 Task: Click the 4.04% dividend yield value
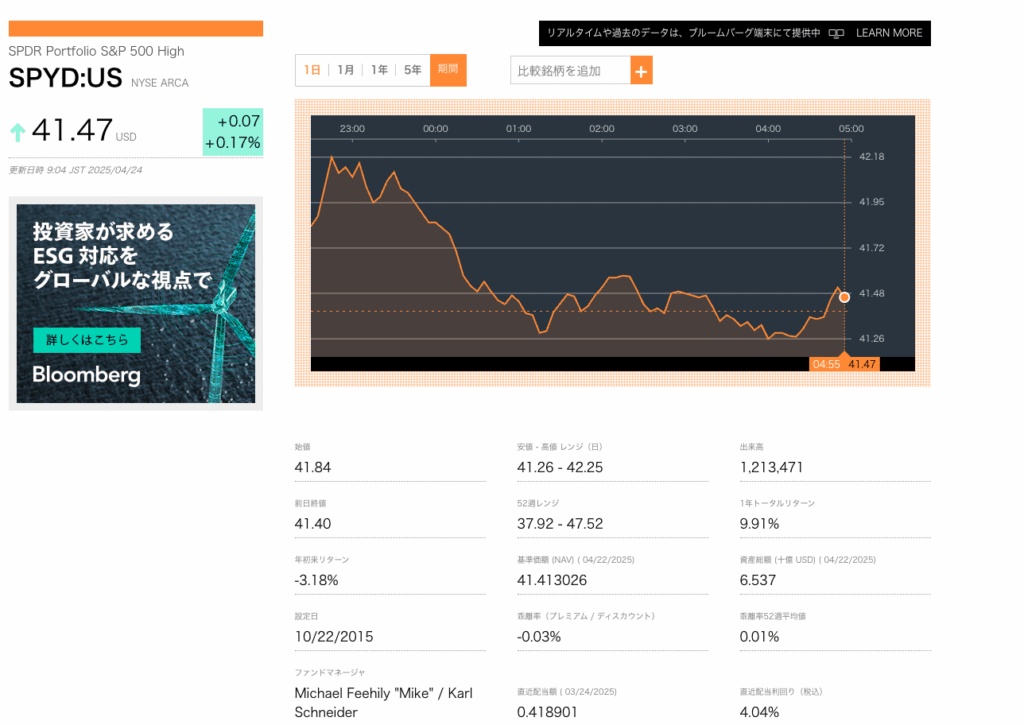click(x=760, y=712)
